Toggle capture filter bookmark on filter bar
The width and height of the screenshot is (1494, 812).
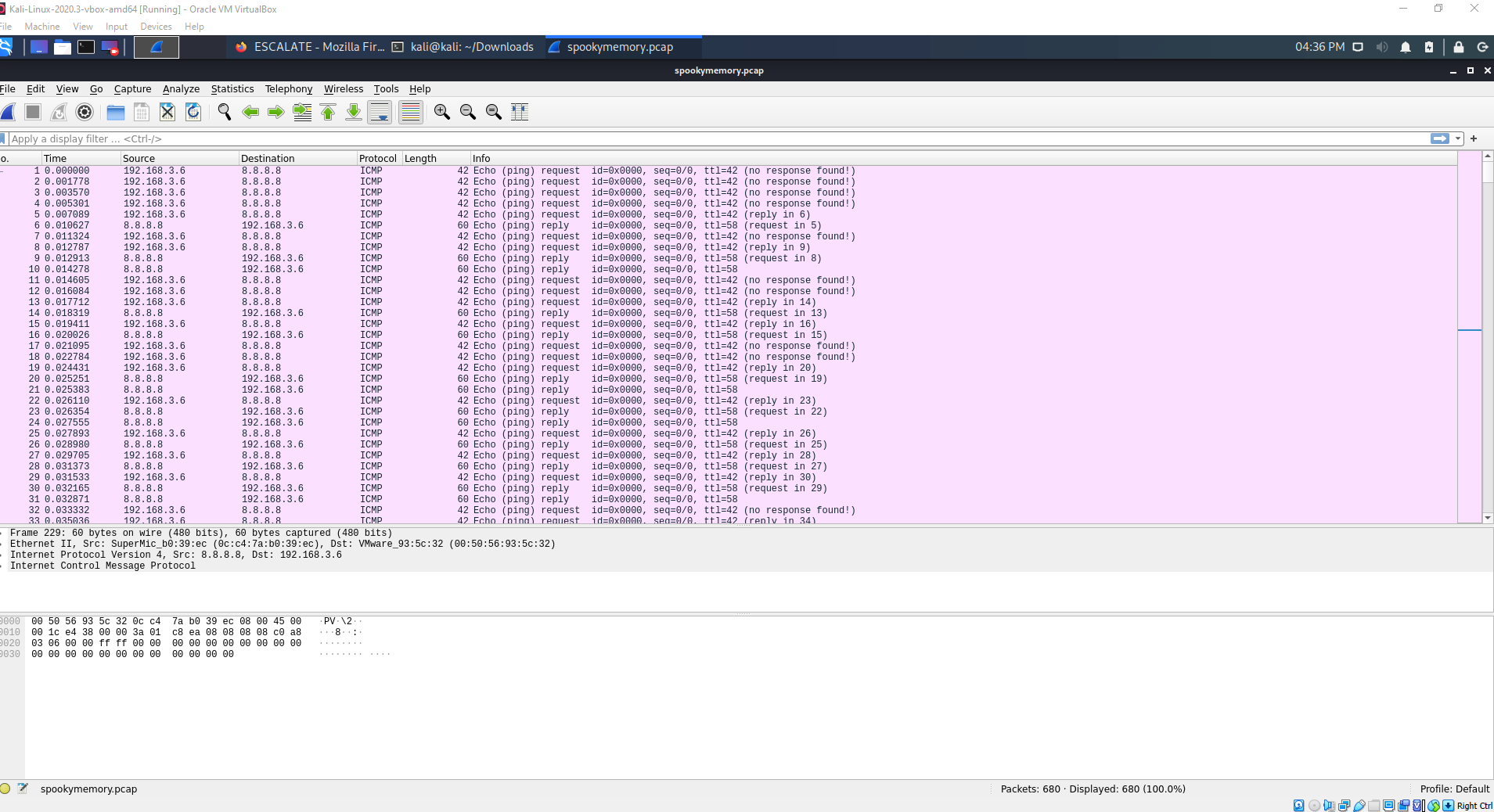tap(4, 138)
